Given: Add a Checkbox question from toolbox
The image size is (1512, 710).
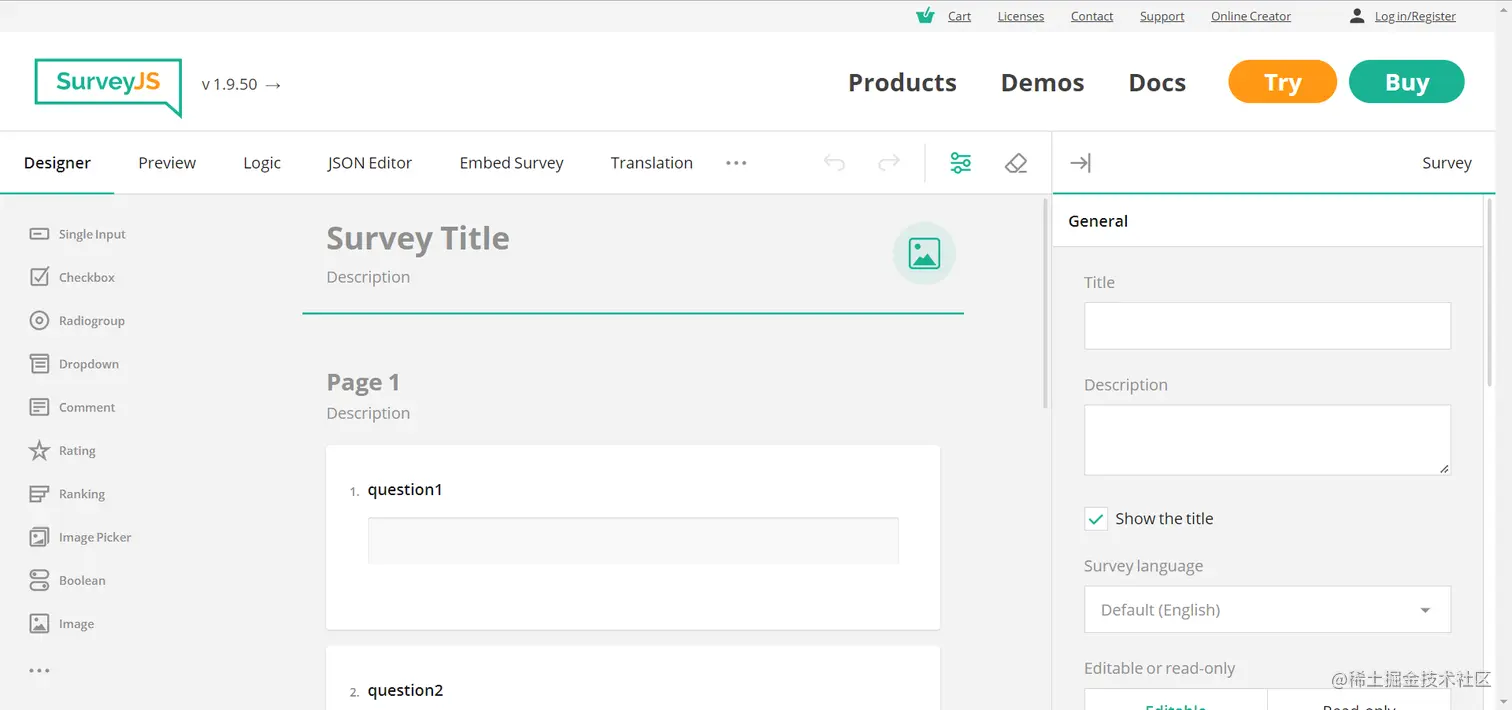Looking at the screenshot, I should coord(86,278).
